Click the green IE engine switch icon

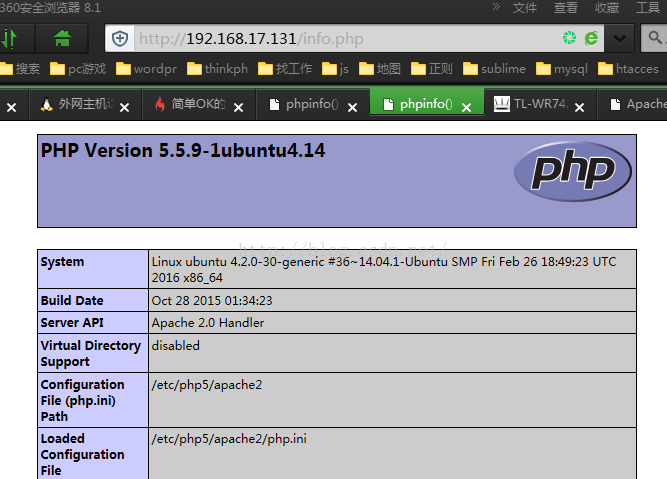pyautogui.click(x=591, y=38)
